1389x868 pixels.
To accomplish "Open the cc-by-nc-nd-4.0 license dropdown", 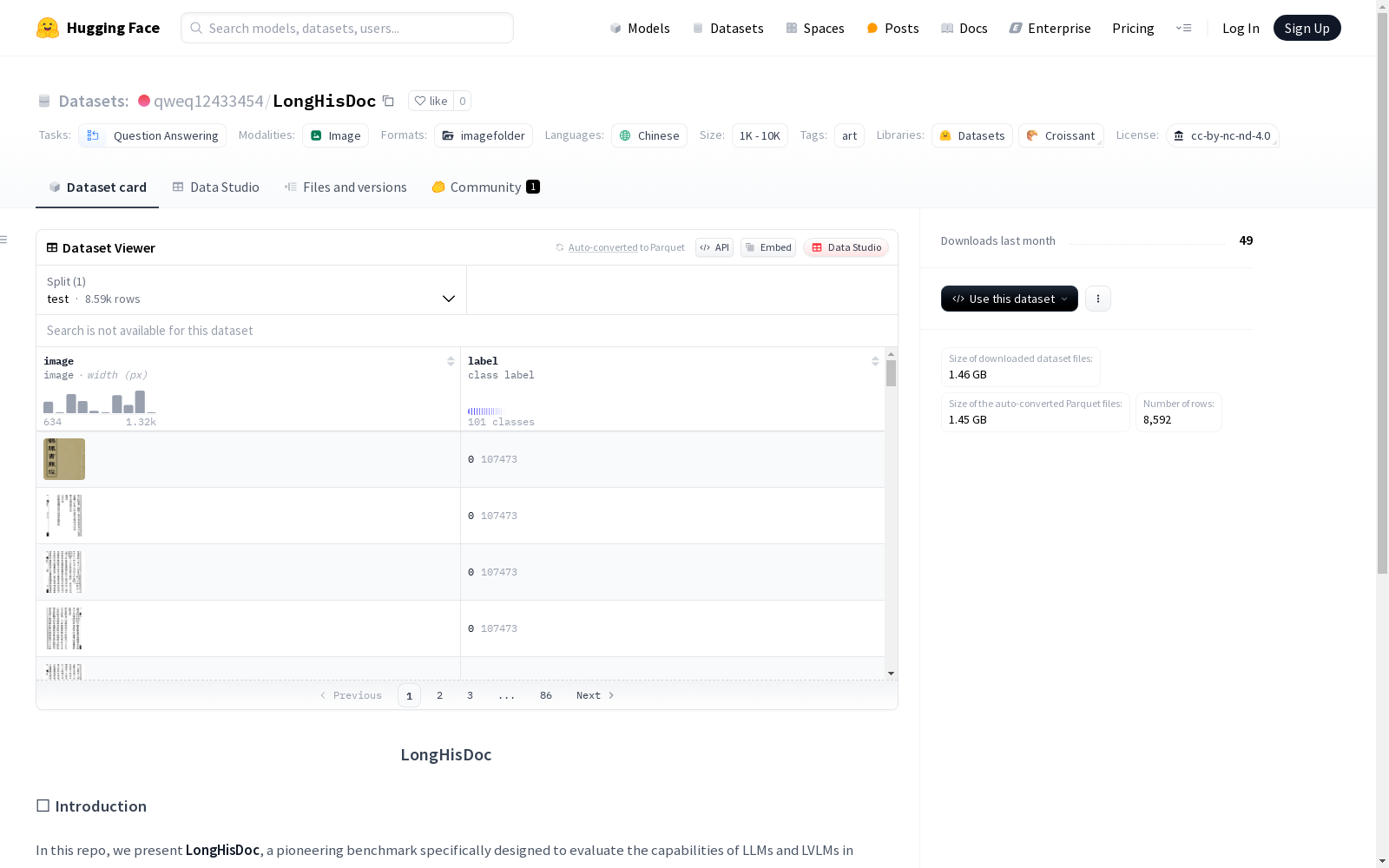I will [x=1222, y=135].
